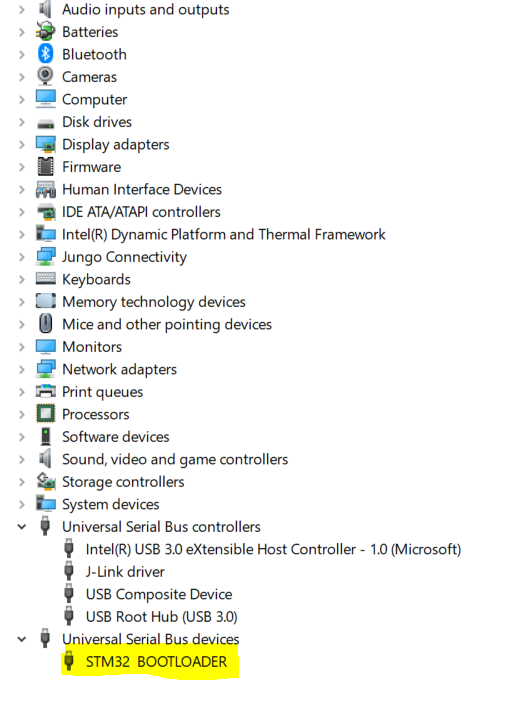Expand the Human Interface Devices node
The image size is (526, 705).
click(22, 189)
